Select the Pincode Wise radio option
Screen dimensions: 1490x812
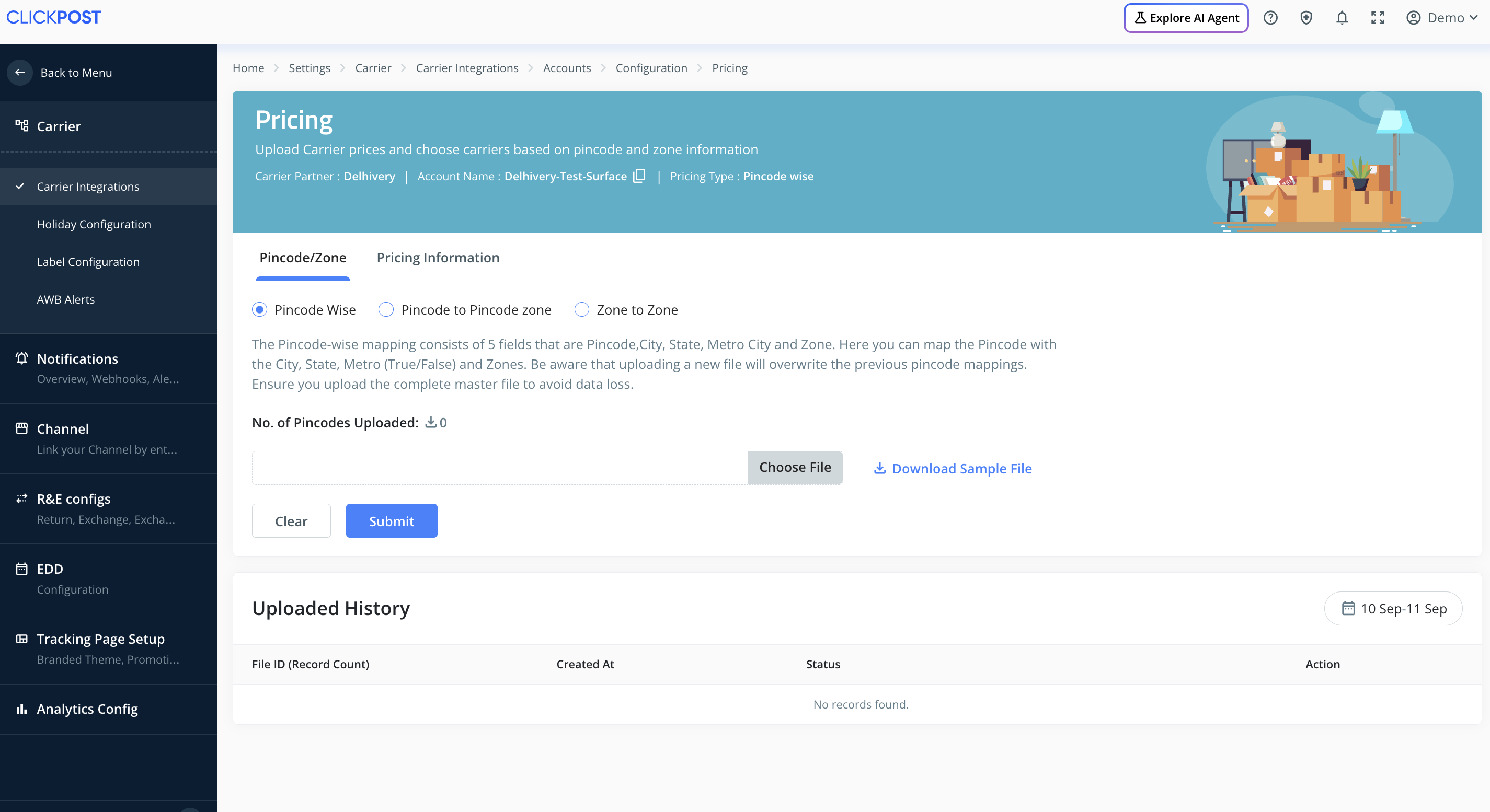(260, 310)
